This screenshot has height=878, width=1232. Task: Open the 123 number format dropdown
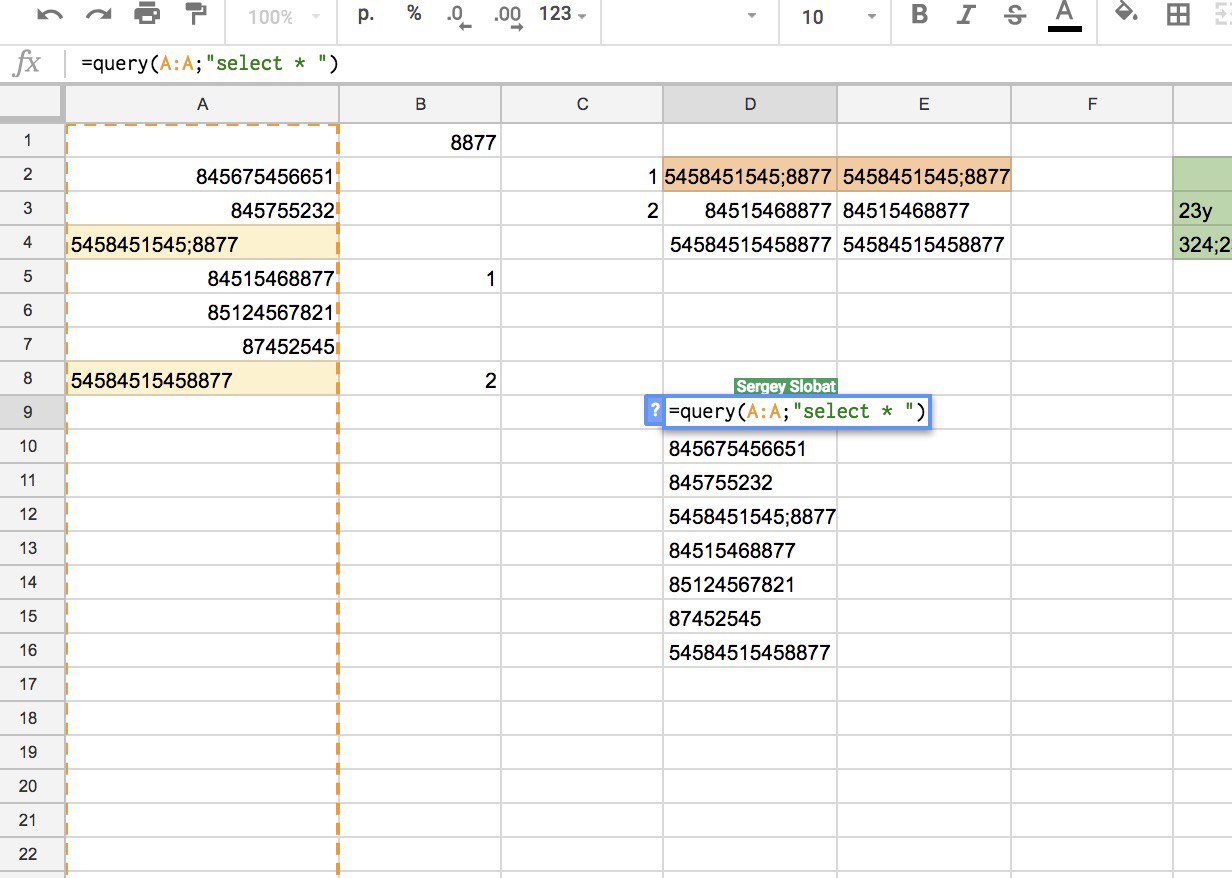(563, 15)
